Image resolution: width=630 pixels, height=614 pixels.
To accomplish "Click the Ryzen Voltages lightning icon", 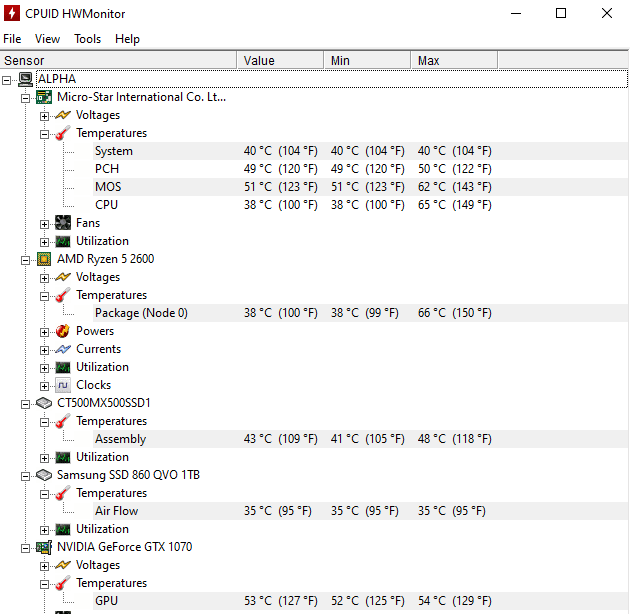I will click(63, 277).
